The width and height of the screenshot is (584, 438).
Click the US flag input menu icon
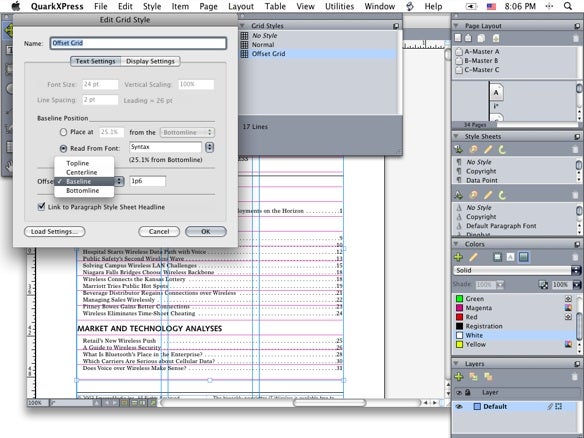(492, 6)
